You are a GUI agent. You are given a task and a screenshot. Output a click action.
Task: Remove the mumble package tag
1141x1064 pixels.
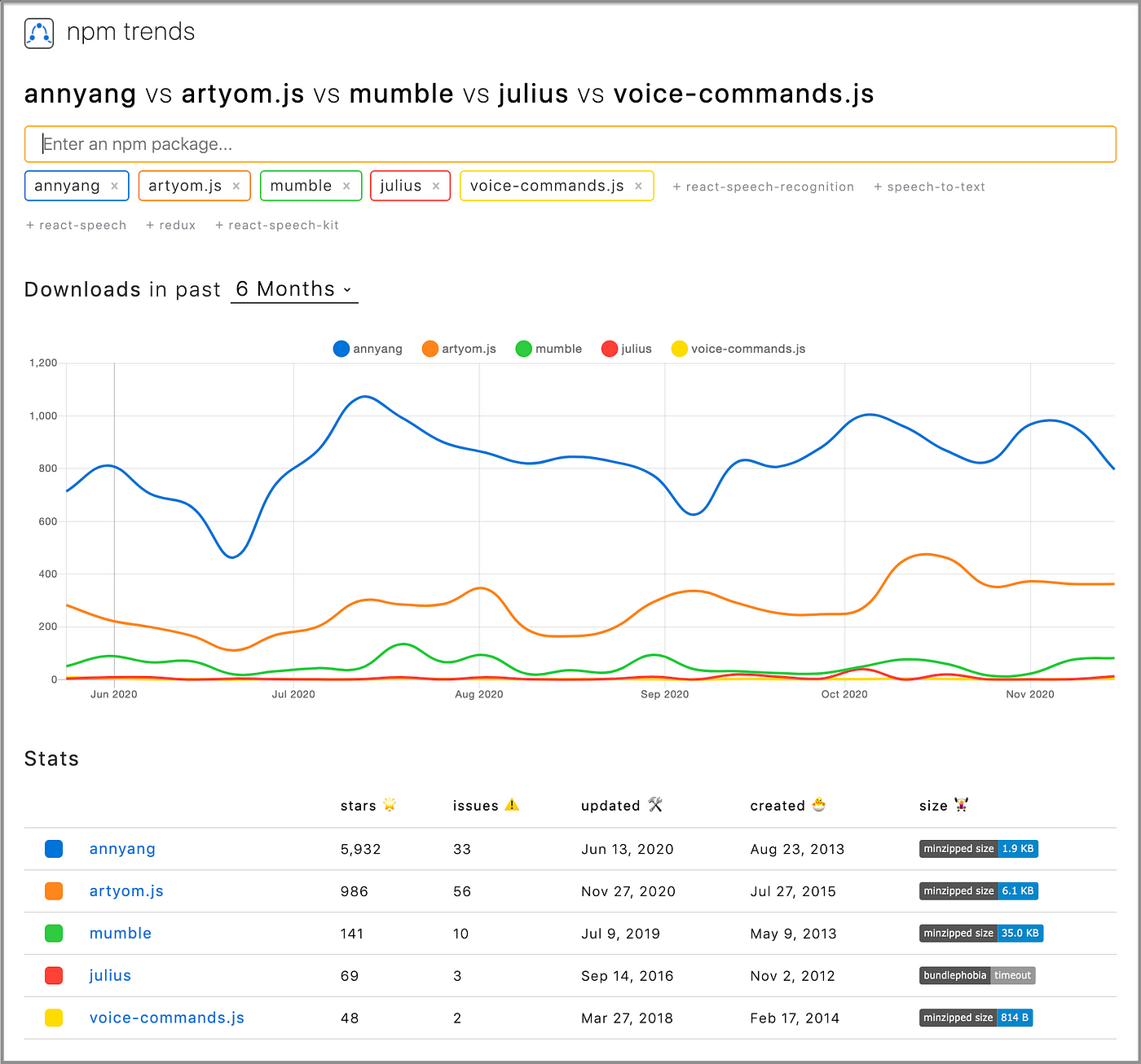[x=346, y=187]
